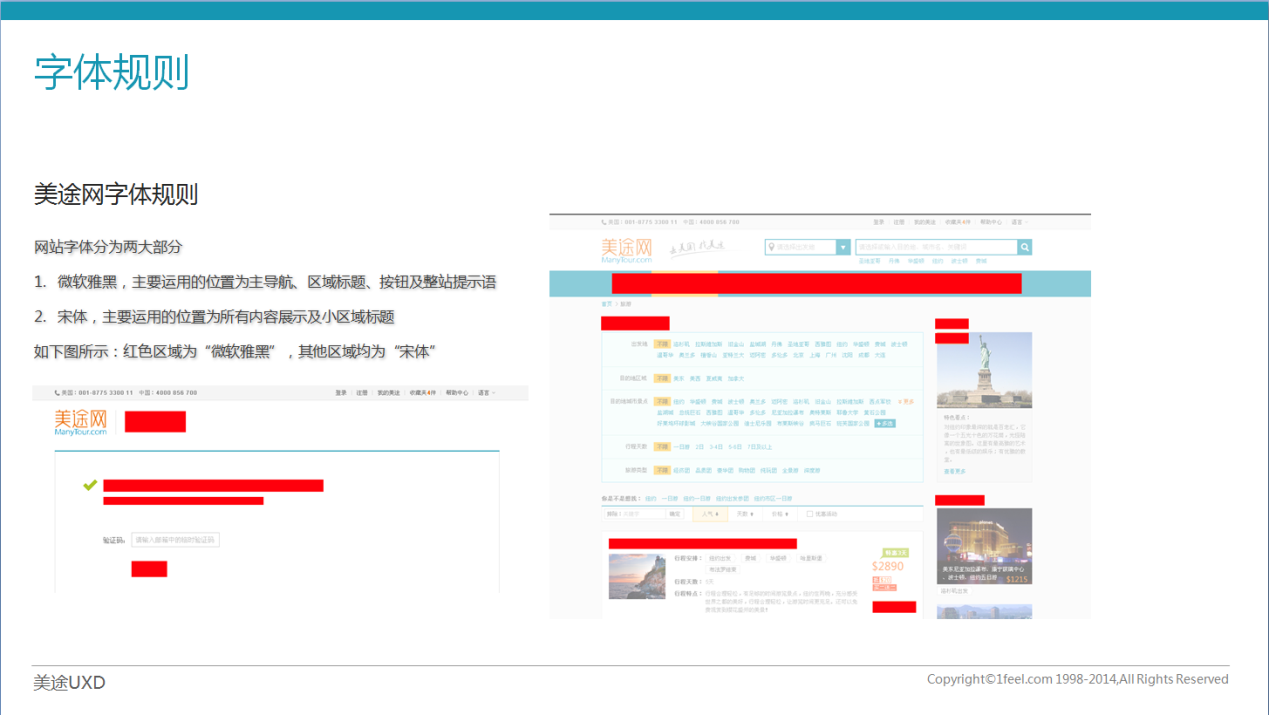Click the orange 美途网 logo in large mockup

[x=626, y=249]
